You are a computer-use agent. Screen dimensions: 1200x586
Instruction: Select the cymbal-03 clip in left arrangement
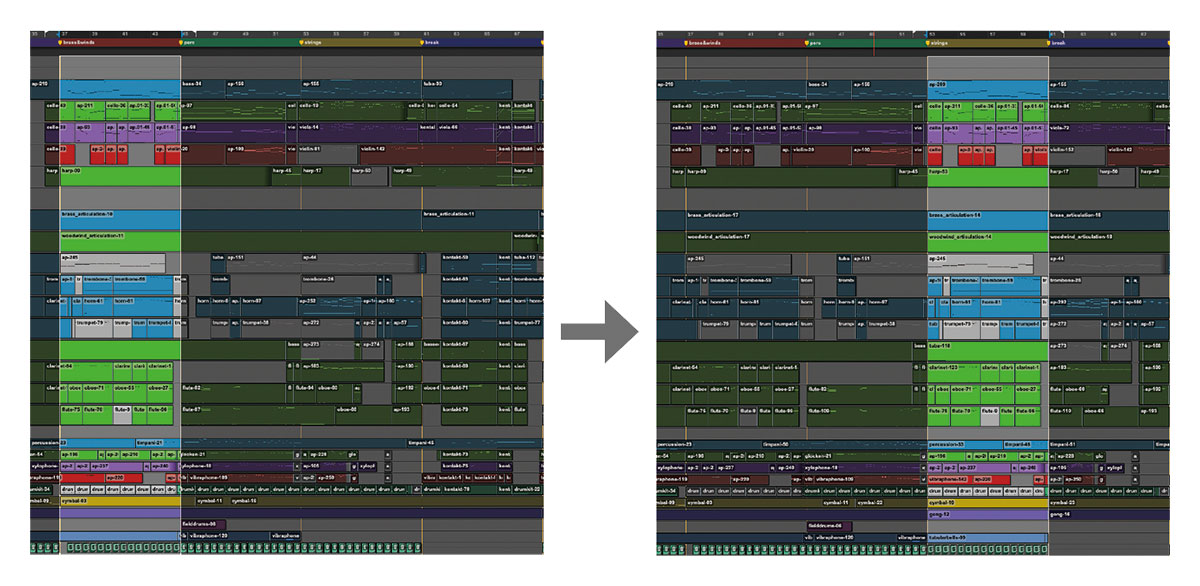[x=120, y=500]
